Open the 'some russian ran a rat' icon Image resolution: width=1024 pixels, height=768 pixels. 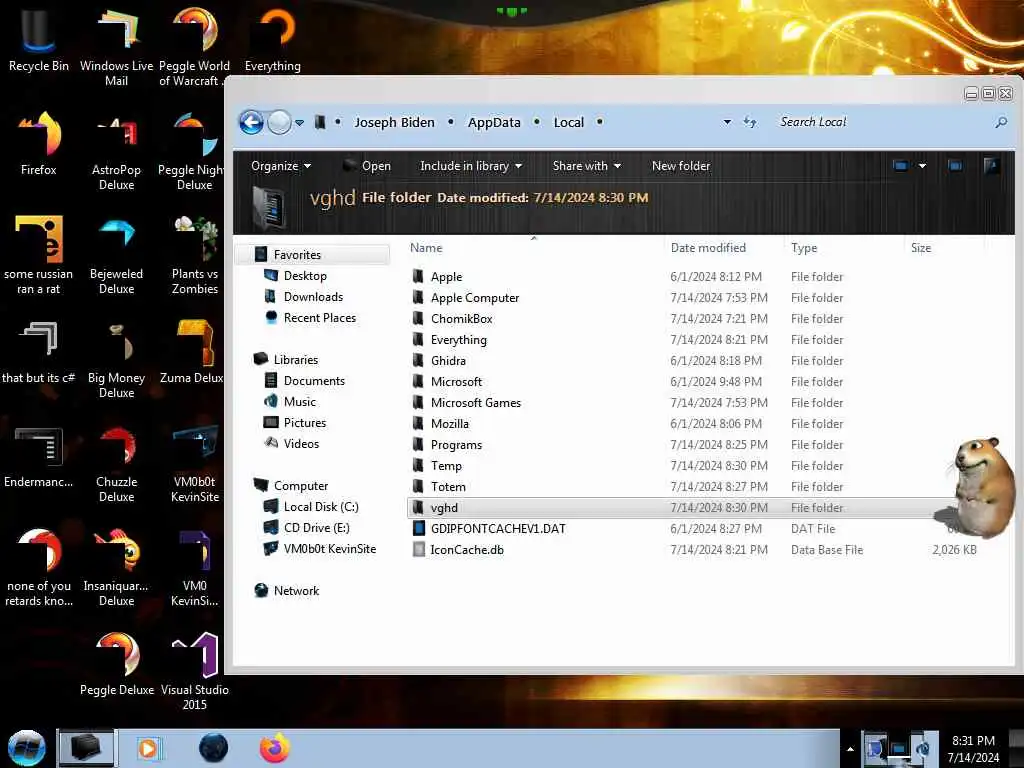(38, 255)
